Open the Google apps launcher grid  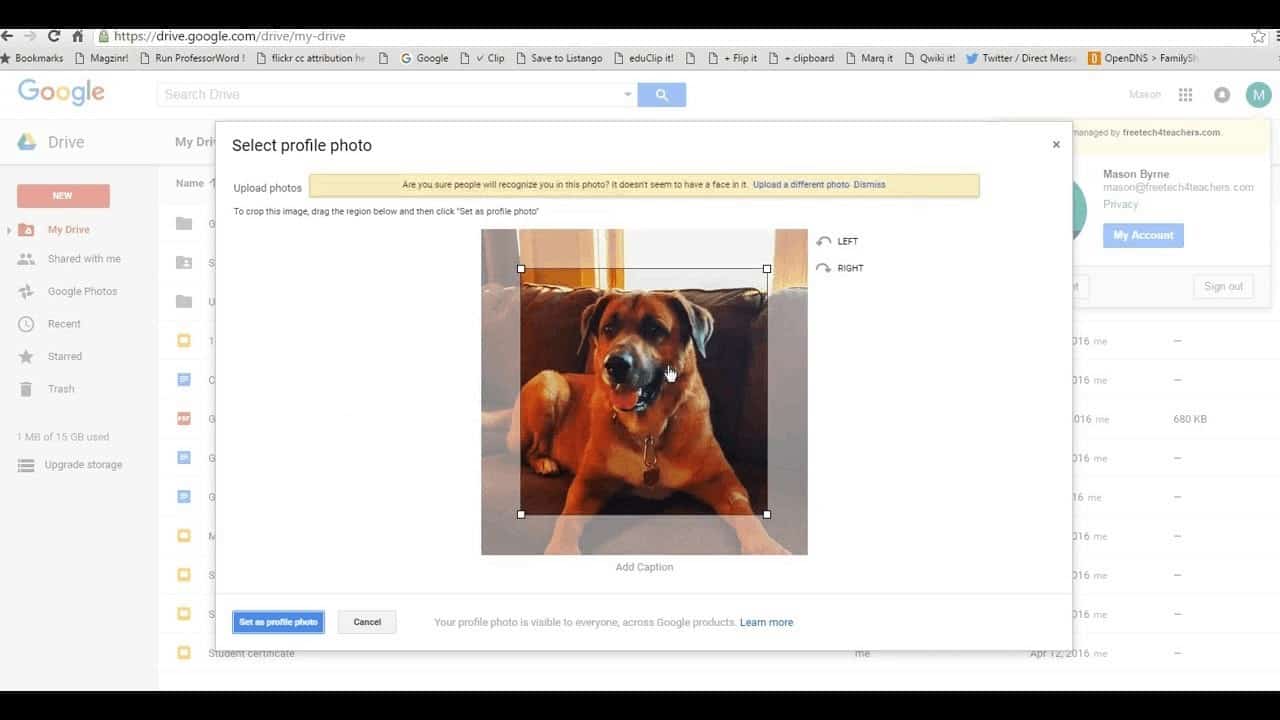(1184, 94)
